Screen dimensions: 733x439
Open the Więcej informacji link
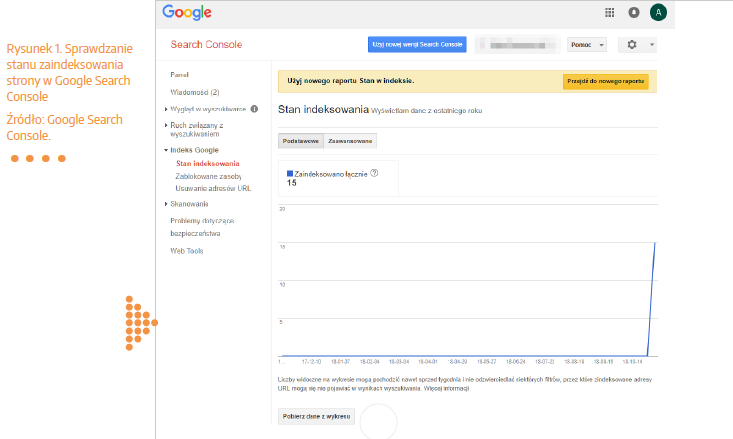(x=446, y=389)
